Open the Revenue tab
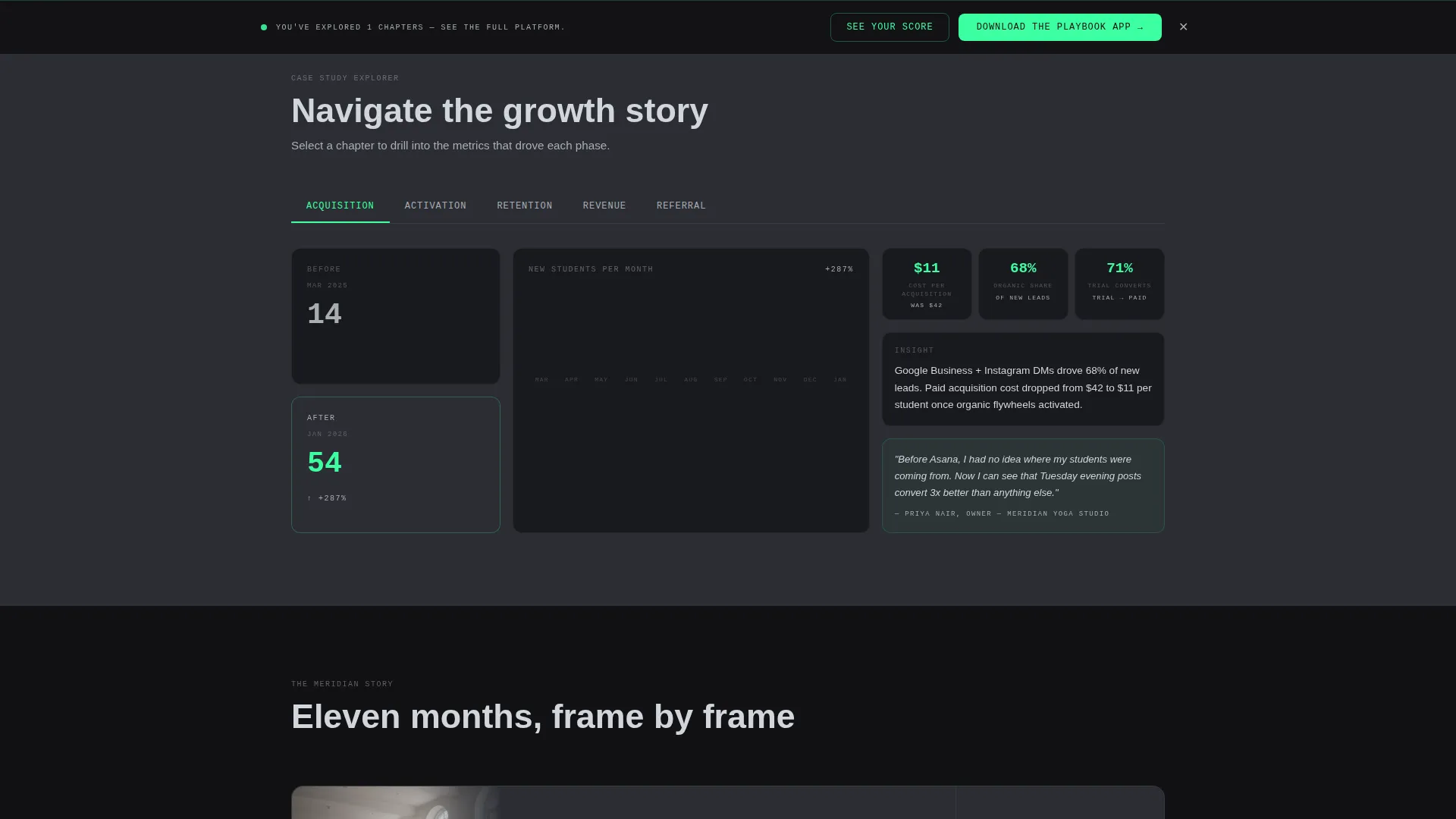1456x819 pixels. (604, 206)
